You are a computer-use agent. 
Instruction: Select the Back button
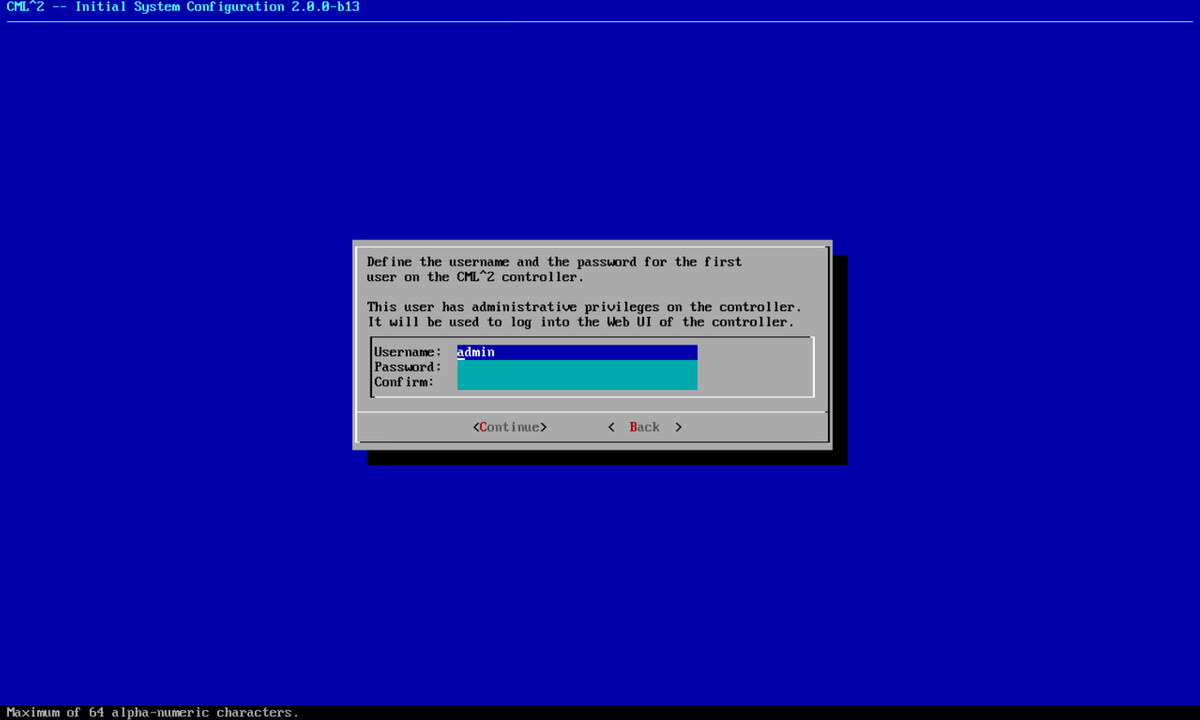click(645, 427)
